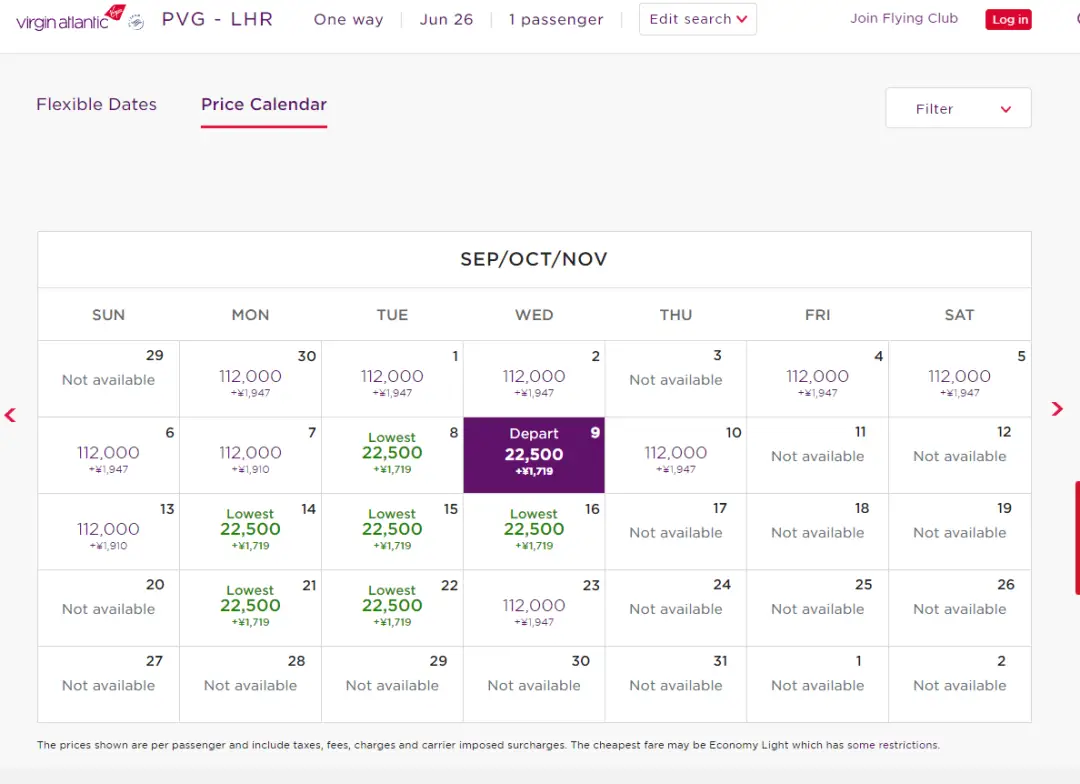Select the Price Calendar tab
The height and width of the screenshot is (784, 1080).
(264, 104)
